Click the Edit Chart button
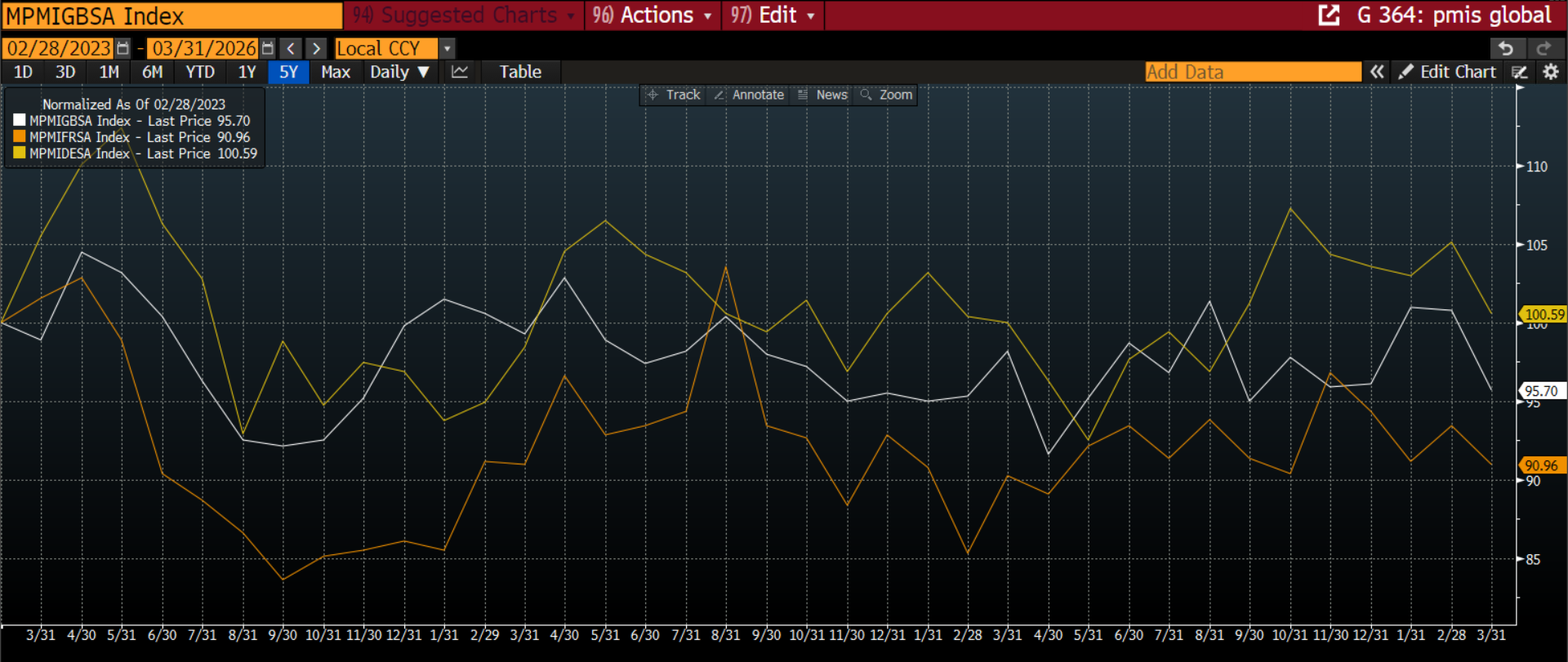 (x=1447, y=72)
